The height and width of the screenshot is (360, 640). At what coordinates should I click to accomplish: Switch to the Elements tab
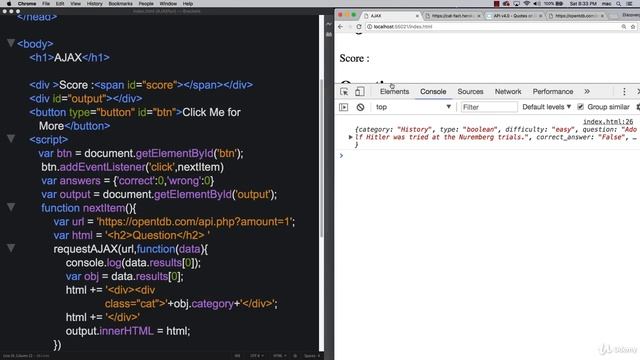394,91
